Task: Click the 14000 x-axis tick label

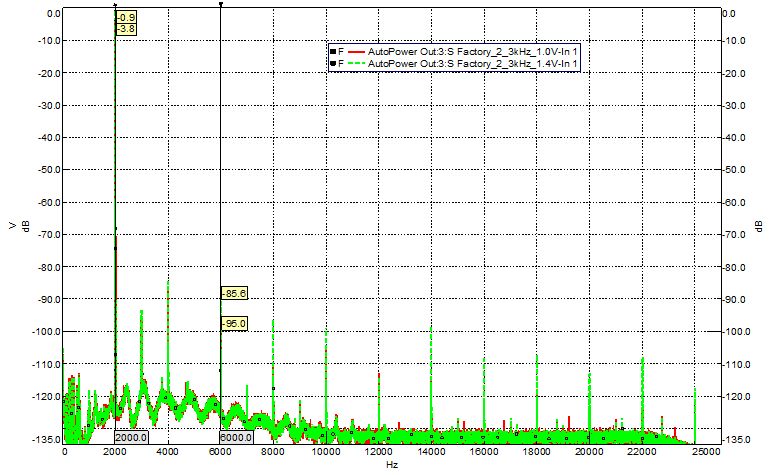Action: pyautogui.click(x=431, y=452)
